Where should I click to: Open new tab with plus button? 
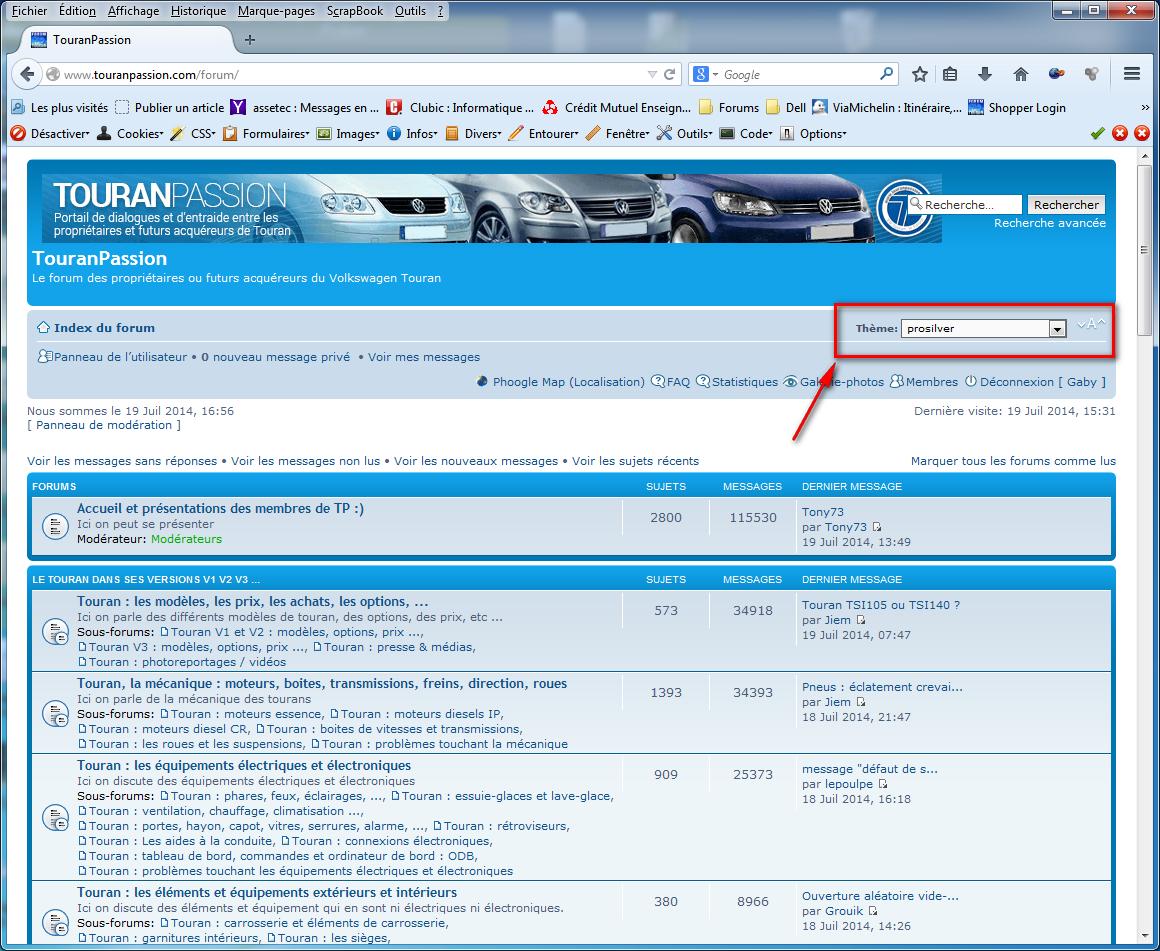tap(250, 40)
